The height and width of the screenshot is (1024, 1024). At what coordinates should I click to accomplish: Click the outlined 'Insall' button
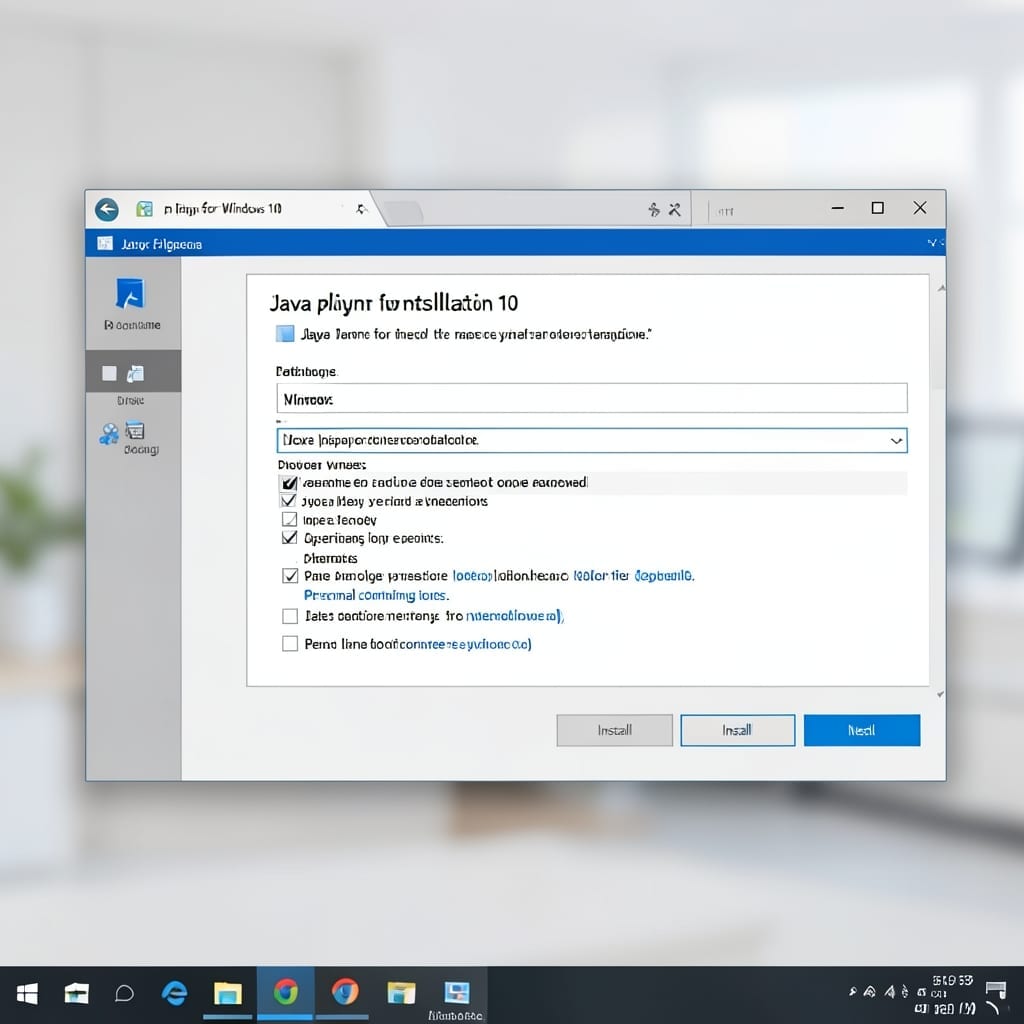[x=737, y=730]
